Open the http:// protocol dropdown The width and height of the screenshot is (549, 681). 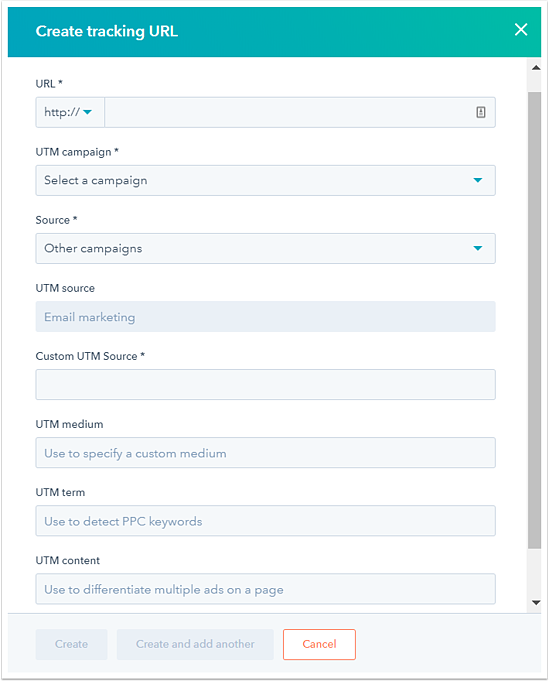click(70, 112)
